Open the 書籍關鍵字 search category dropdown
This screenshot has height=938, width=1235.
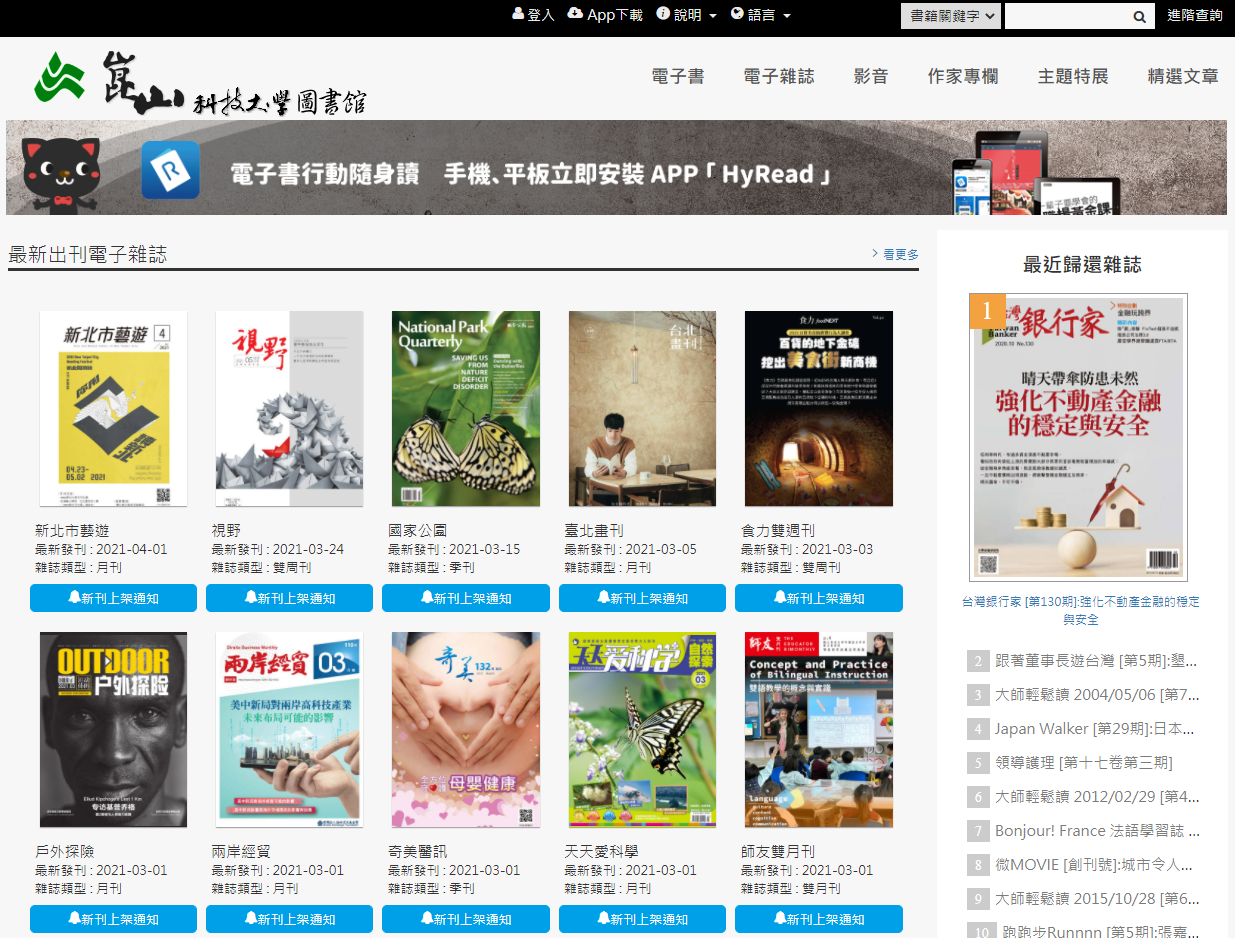[x=949, y=16]
